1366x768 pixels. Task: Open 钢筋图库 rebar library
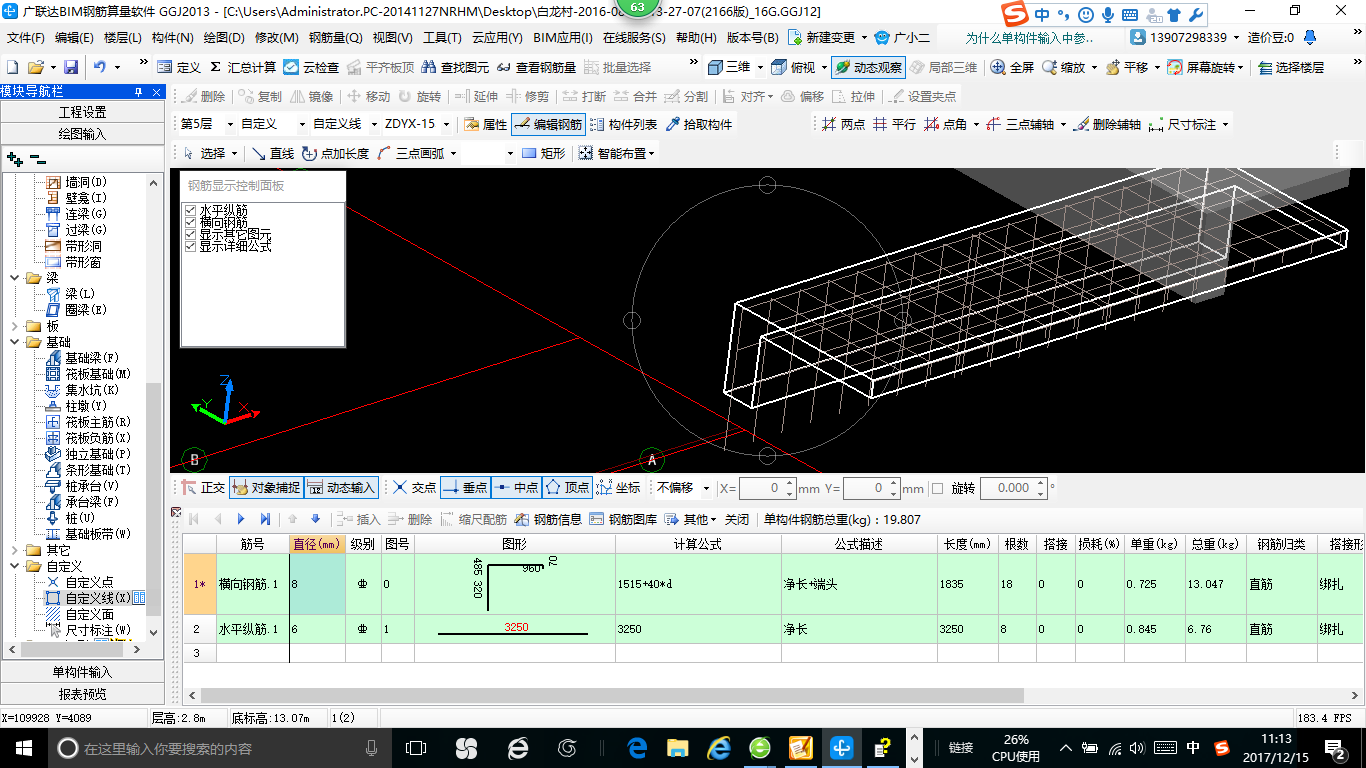point(623,519)
